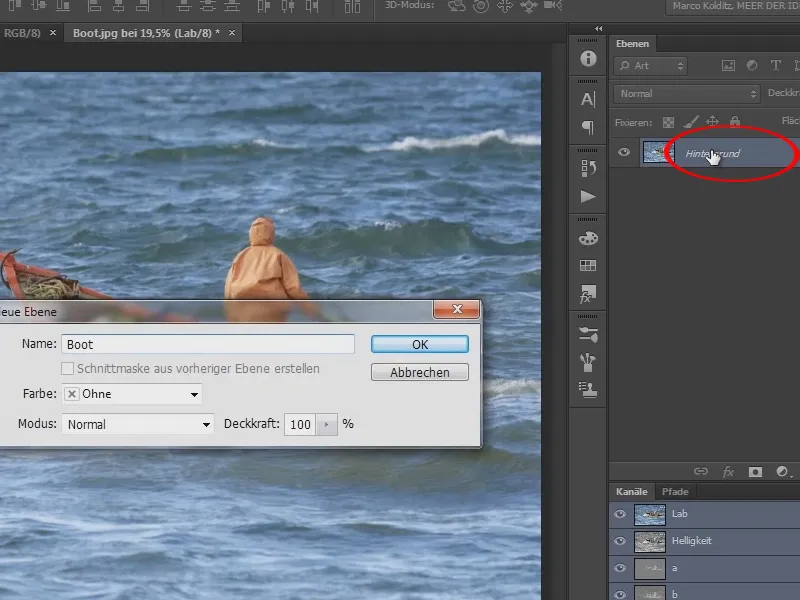Open the Actions panel play icon
The width and height of the screenshot is (800, 600).
(x=588, y=196)
